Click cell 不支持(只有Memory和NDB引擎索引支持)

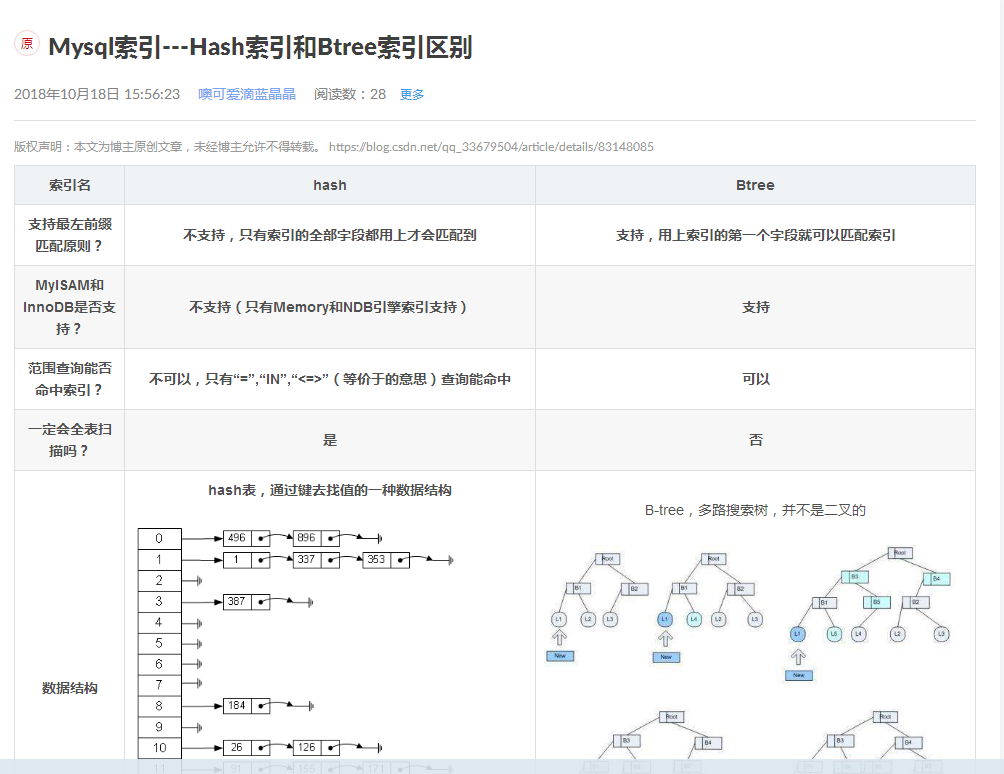pos(330,307)
